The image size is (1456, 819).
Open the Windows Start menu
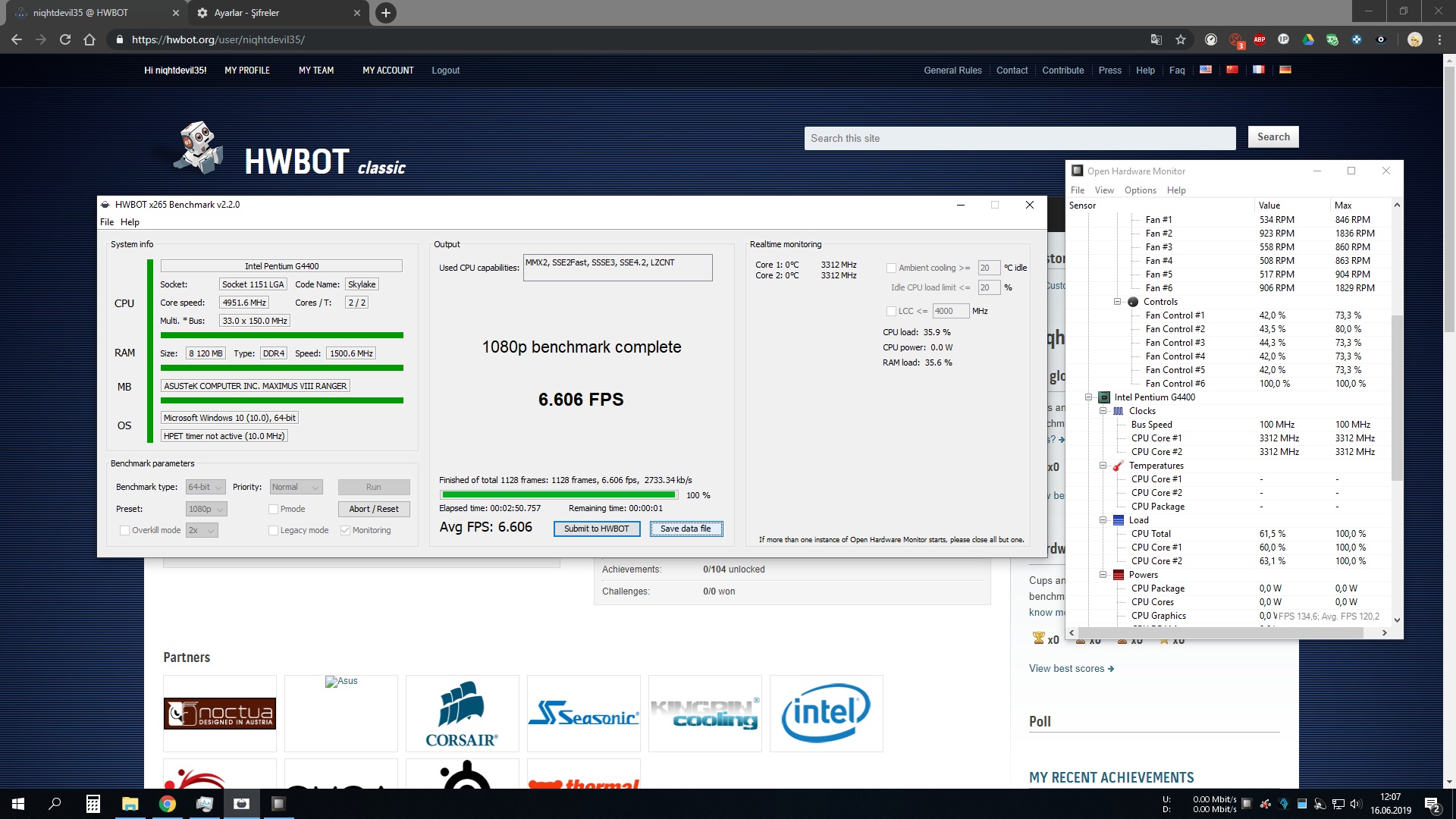(18, 804)
